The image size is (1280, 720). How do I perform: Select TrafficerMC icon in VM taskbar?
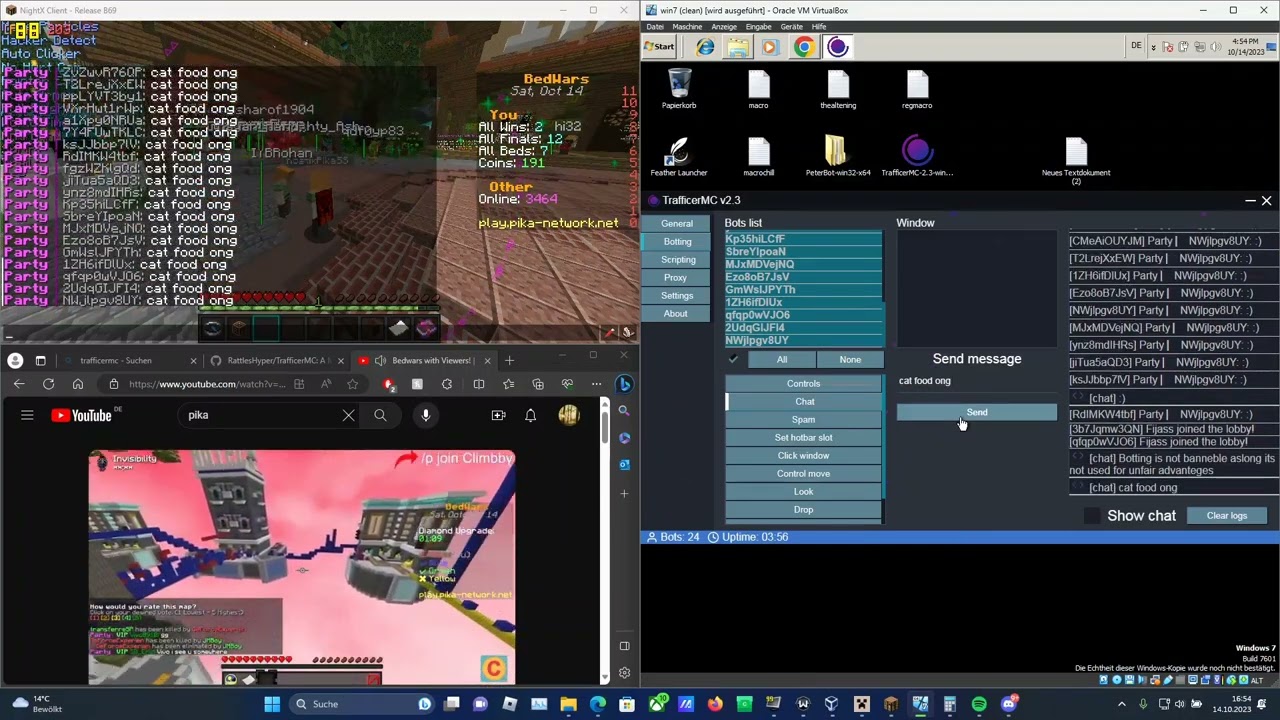pyautogui.click(x=838, y=47)
